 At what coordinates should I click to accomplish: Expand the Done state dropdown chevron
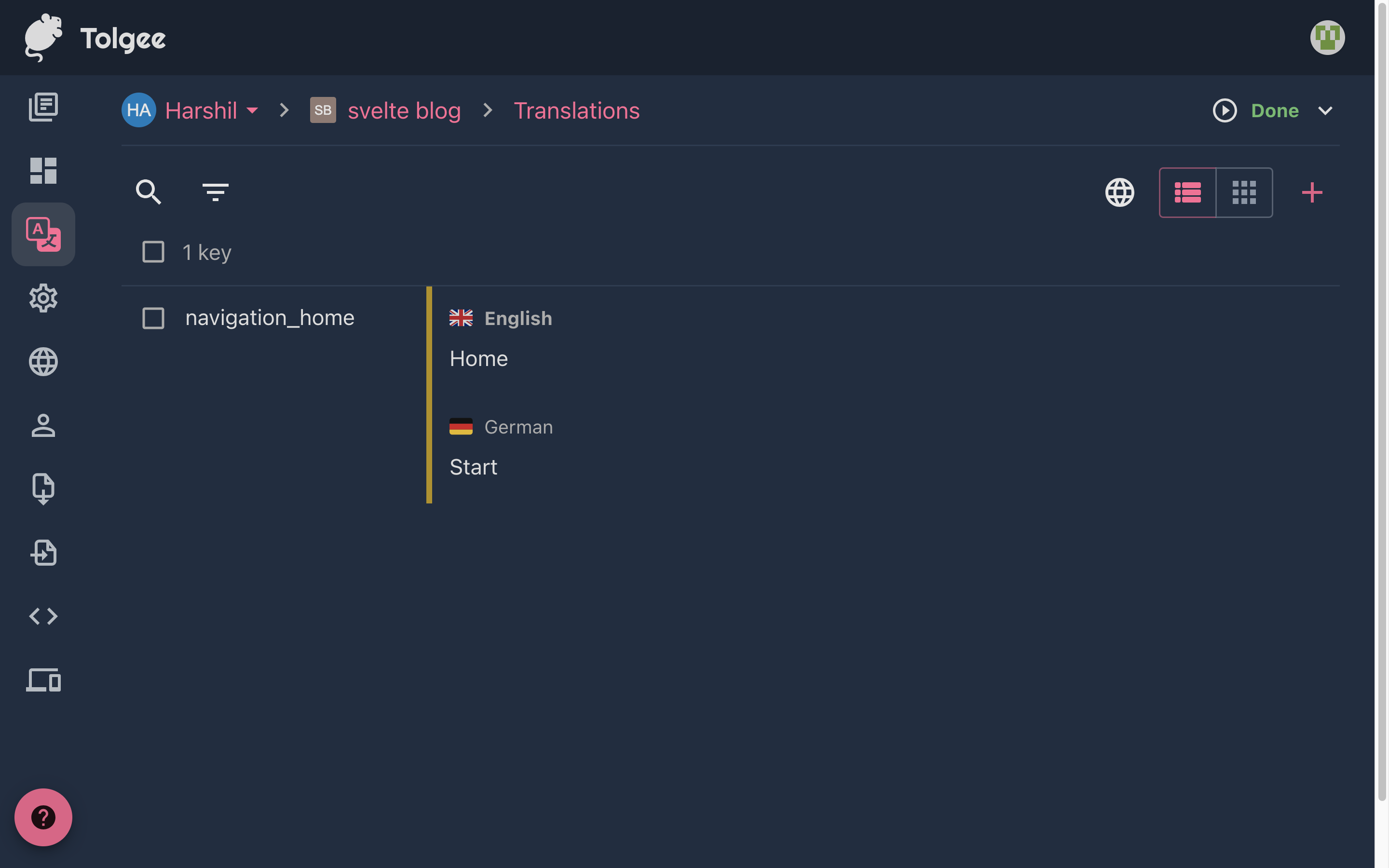[1325, 110]
